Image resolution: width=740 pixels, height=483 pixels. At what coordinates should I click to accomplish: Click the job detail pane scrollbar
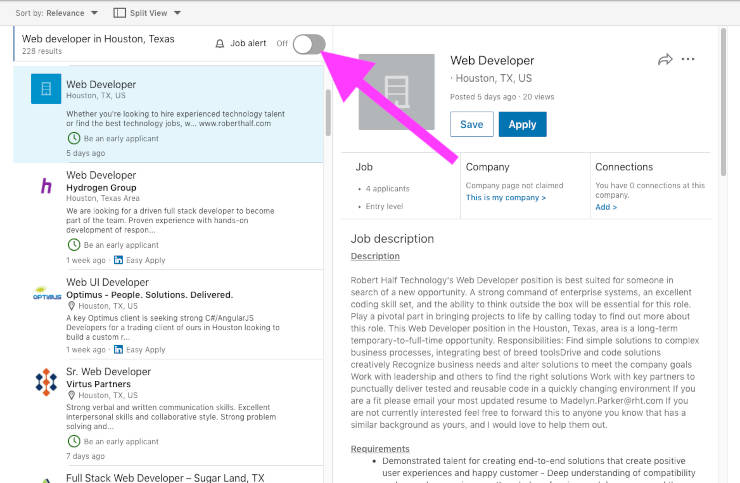pyautogui.click(x=723, y=102)
